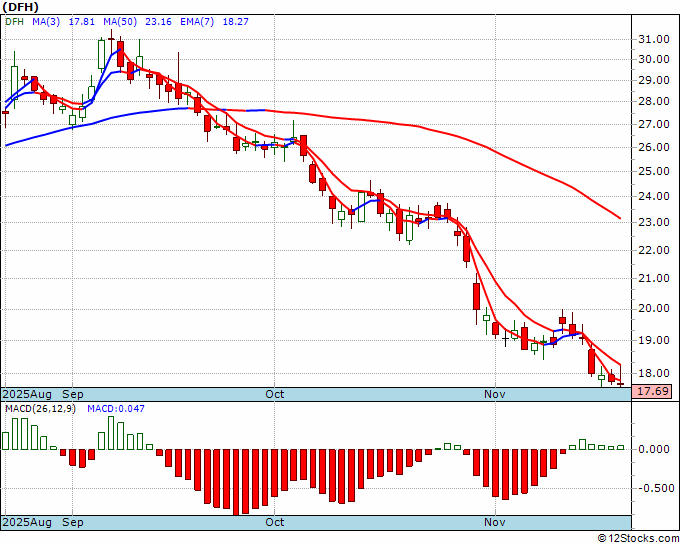
Task: Click the MACD:0.047 value label
Action: pyautogui.click(x=116, y=409)
